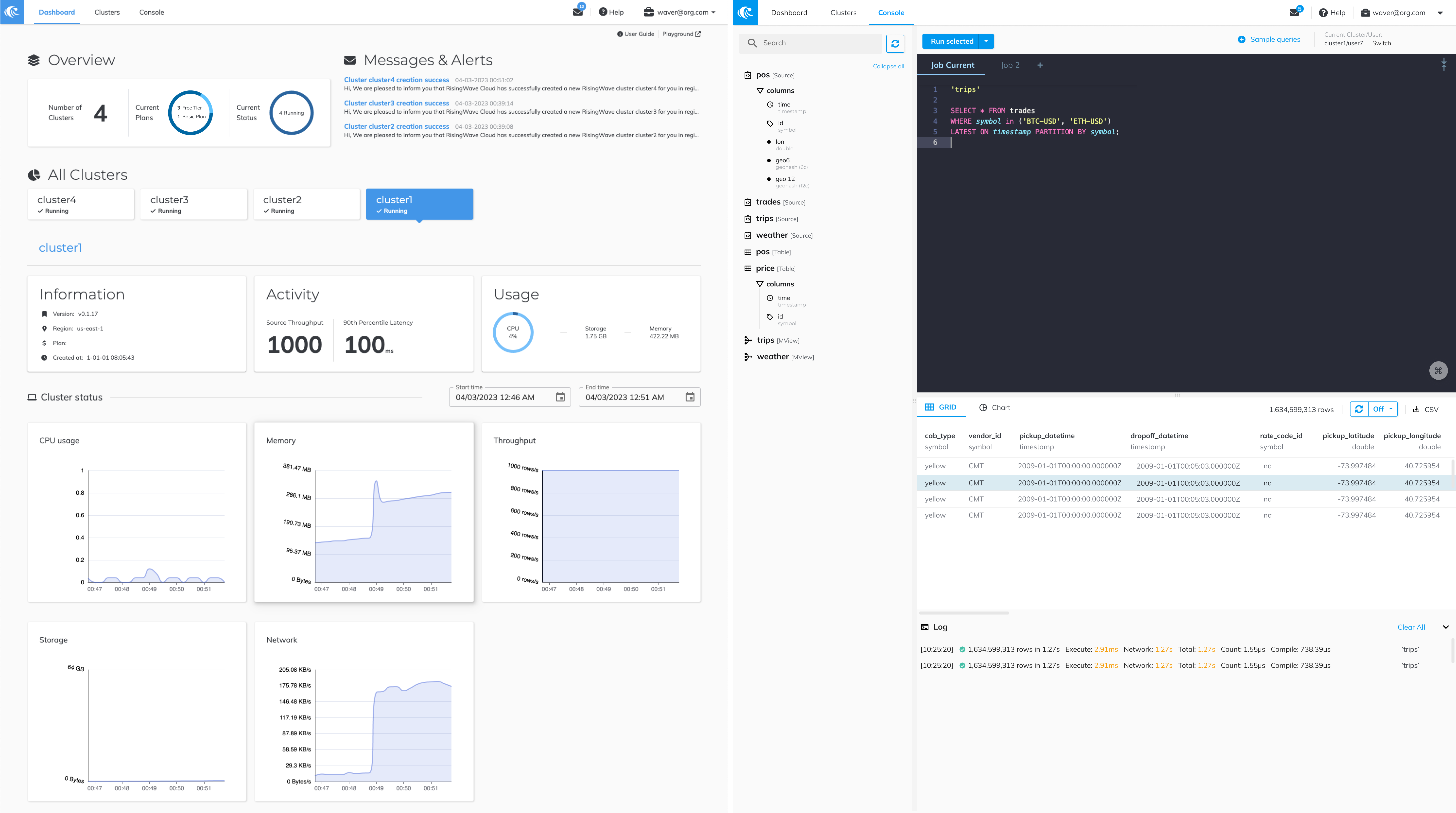Click the keyboard shortcuts round button in editor
The image size is (1456, 813).
tap(1438, 371)
